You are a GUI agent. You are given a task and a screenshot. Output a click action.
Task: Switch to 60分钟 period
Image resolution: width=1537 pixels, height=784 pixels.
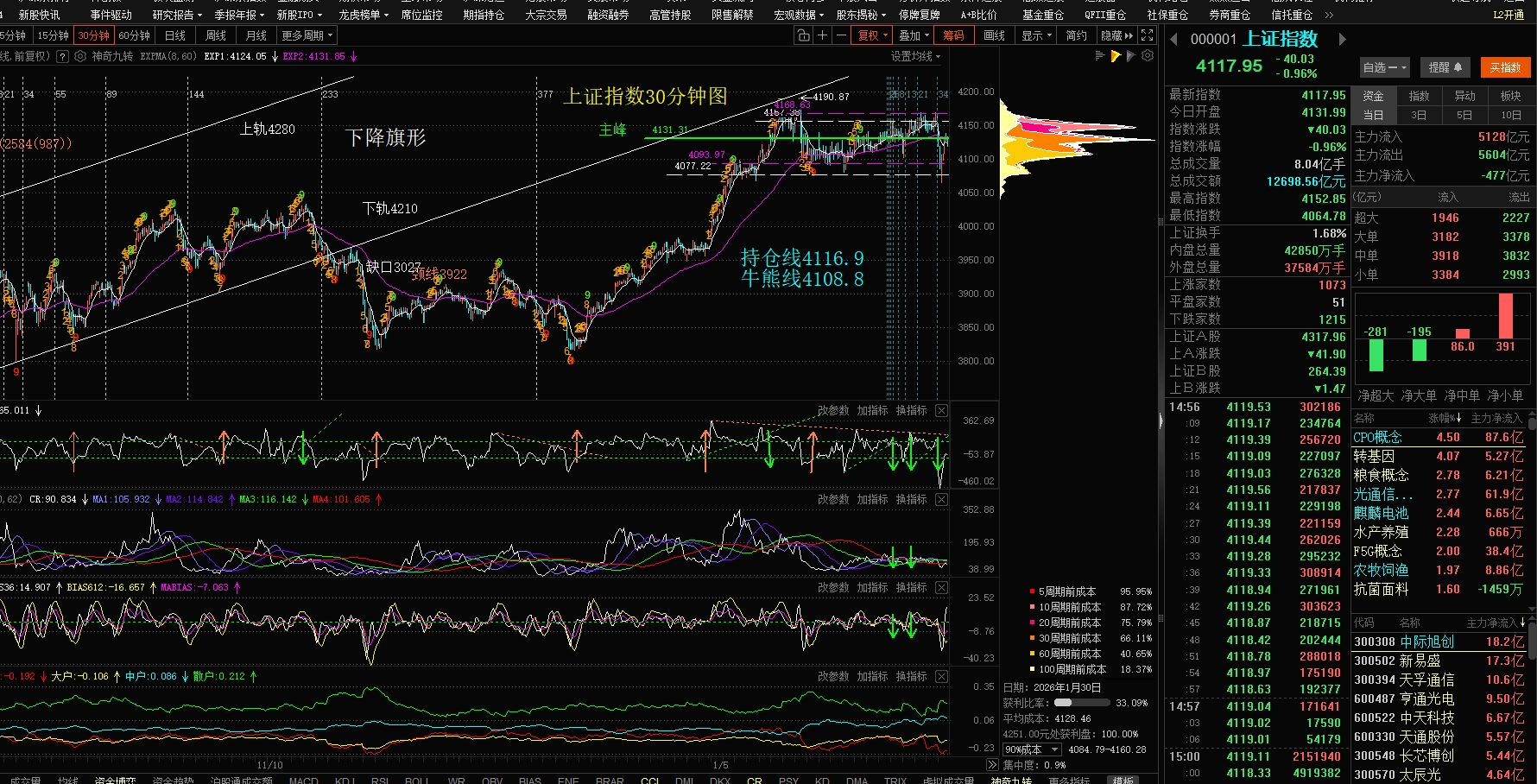click(x=134, y=35)
